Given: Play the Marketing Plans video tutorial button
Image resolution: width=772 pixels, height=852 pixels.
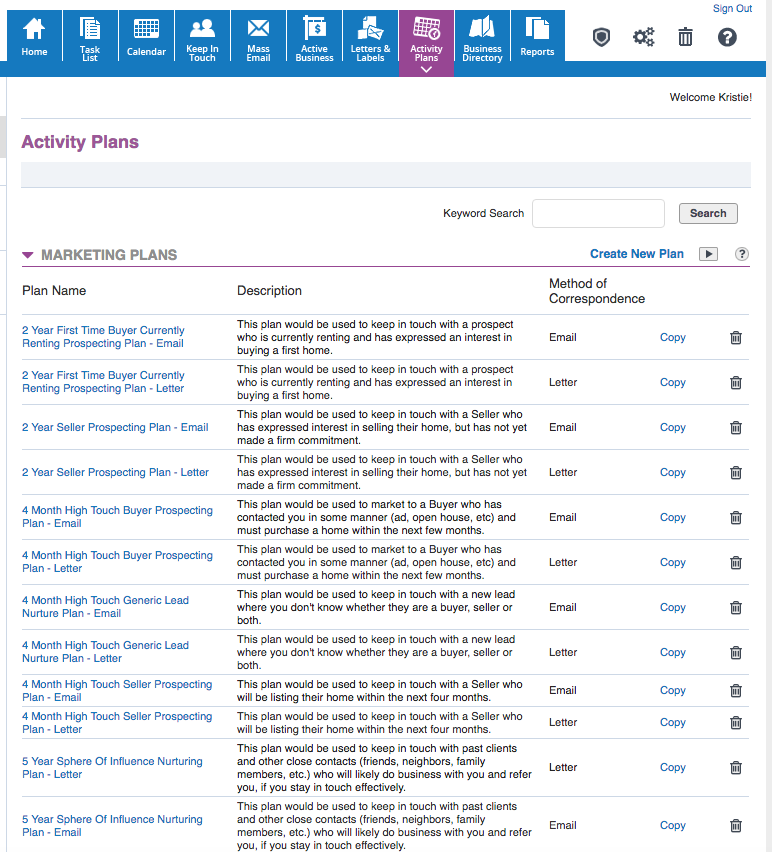Looking at the screenshot, I should tap(708, 254).
